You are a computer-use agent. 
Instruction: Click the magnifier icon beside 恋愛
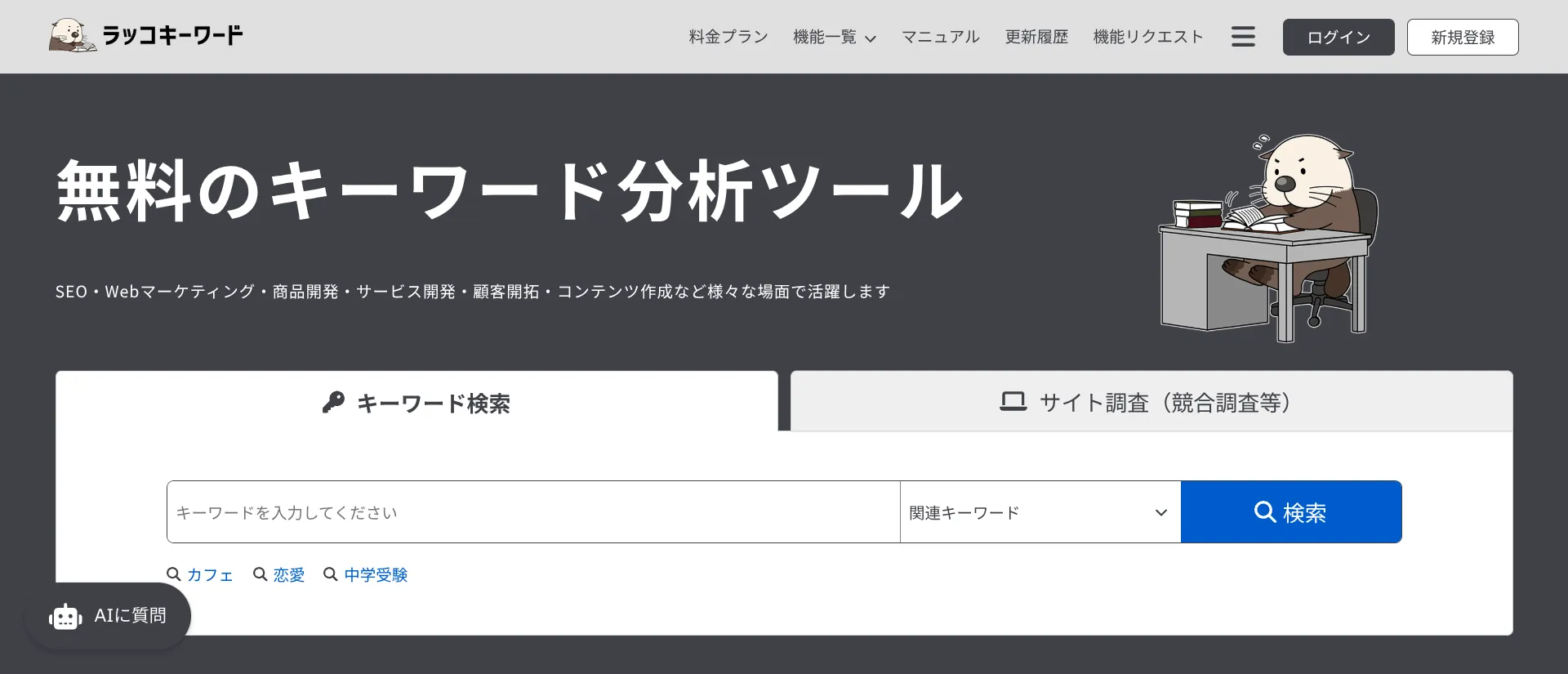click(261, 574)
